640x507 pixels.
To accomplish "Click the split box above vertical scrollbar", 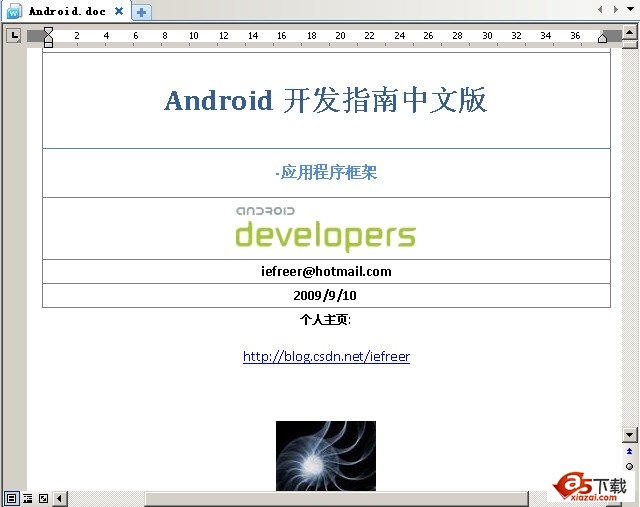I will coord(630,44).
